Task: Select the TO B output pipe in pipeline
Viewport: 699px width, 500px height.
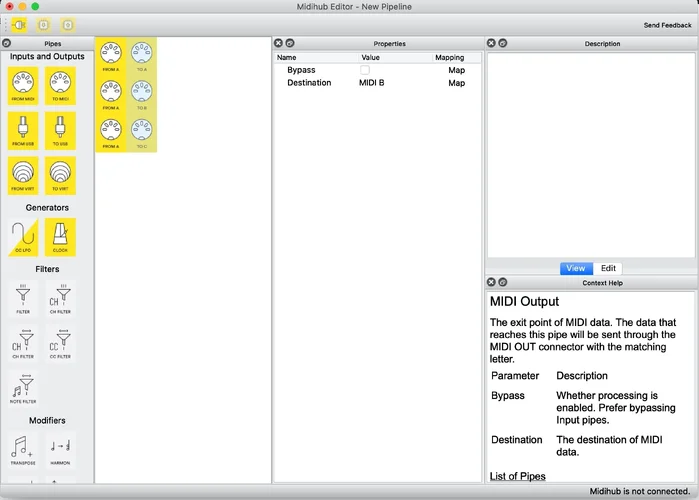Action: (x=141, y=94)
